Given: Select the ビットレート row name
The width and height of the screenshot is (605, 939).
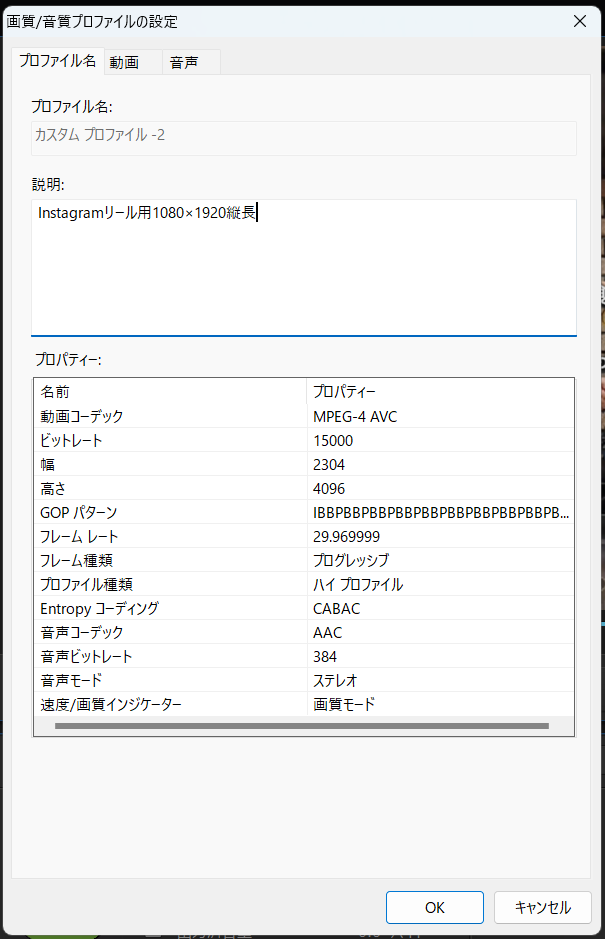Looking at the screenshot, I should (x=71, y=441).
